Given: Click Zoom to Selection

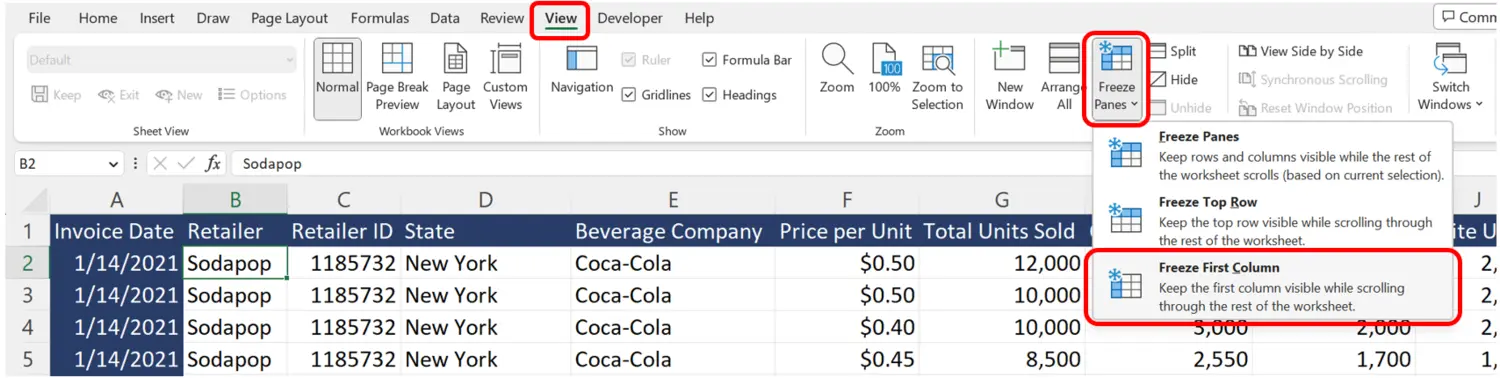Looking at the screenshot, I should pyautogui.click(x=937, y=78).
